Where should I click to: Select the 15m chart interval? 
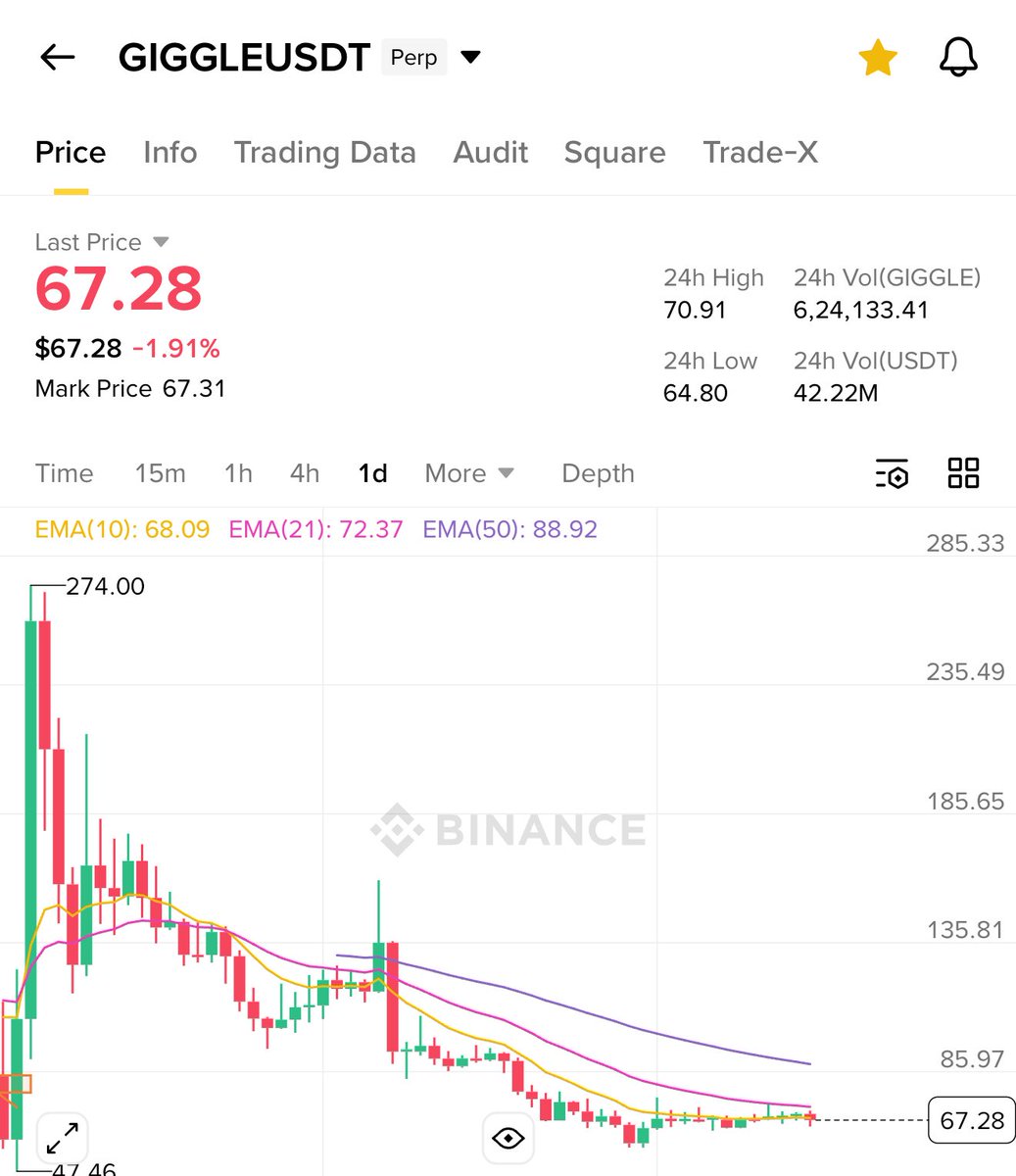coord(160,473)
